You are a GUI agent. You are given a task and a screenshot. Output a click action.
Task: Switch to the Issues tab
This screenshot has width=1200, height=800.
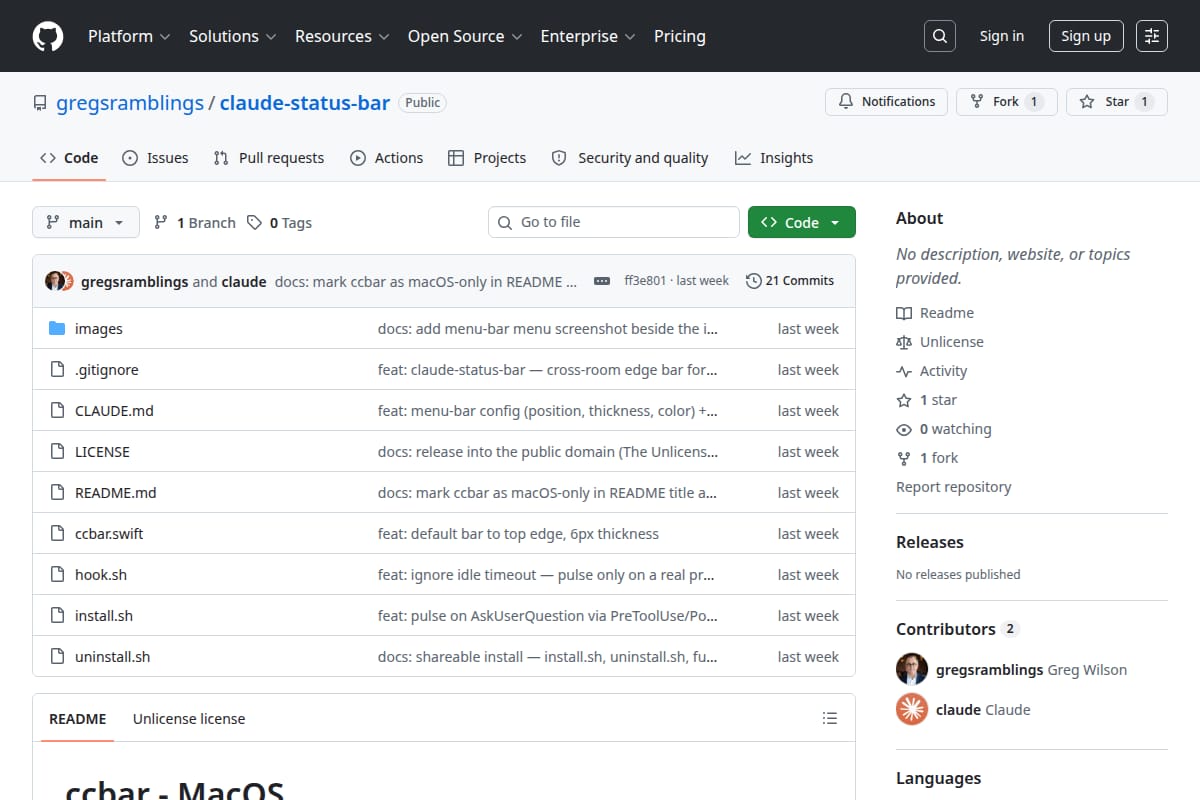pos(155,158)
